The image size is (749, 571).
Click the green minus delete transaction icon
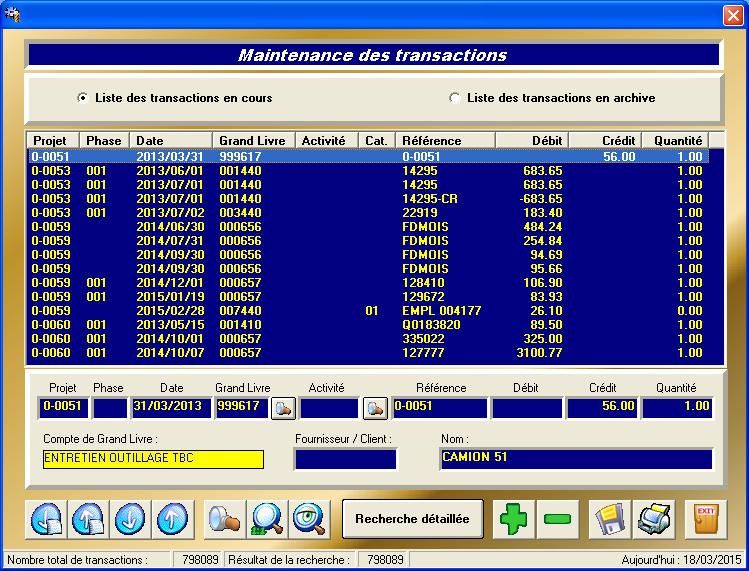tap(558, 520)
